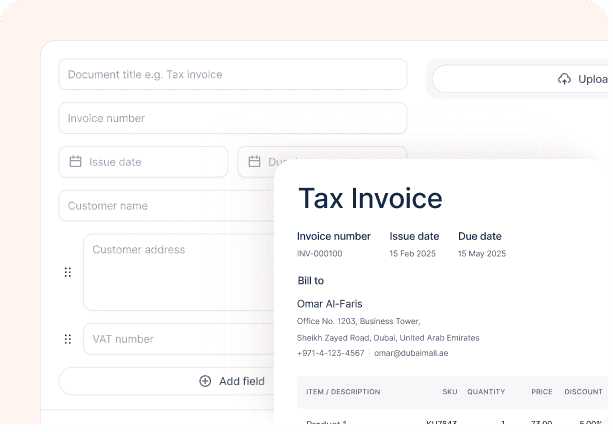The image size is (613, 432).
Task: Open the Issue date picker field
Action: click(x=143, y=162)
